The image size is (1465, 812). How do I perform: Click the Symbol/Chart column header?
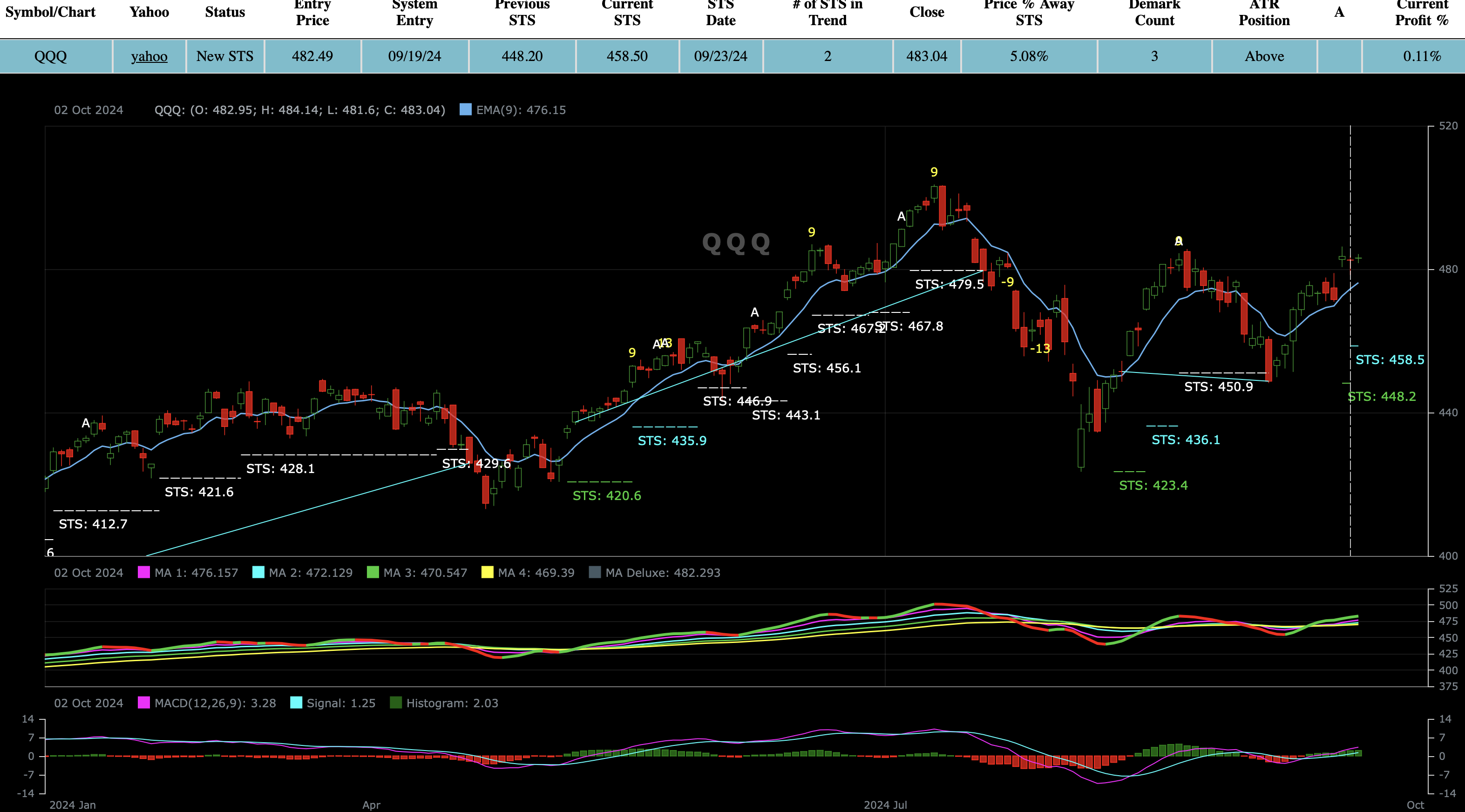(x=51, y=12)
